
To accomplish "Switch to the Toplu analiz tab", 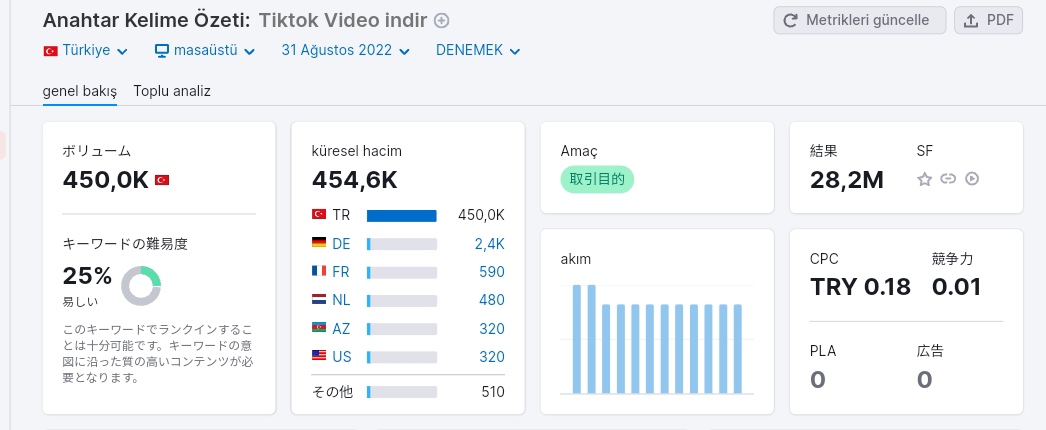I will tap(172, 91).
